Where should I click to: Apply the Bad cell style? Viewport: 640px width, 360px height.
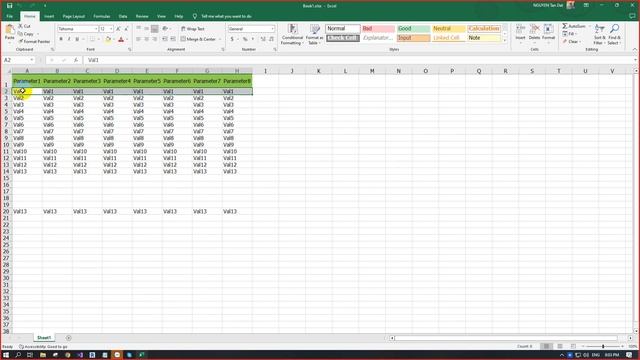pos(378,29)
